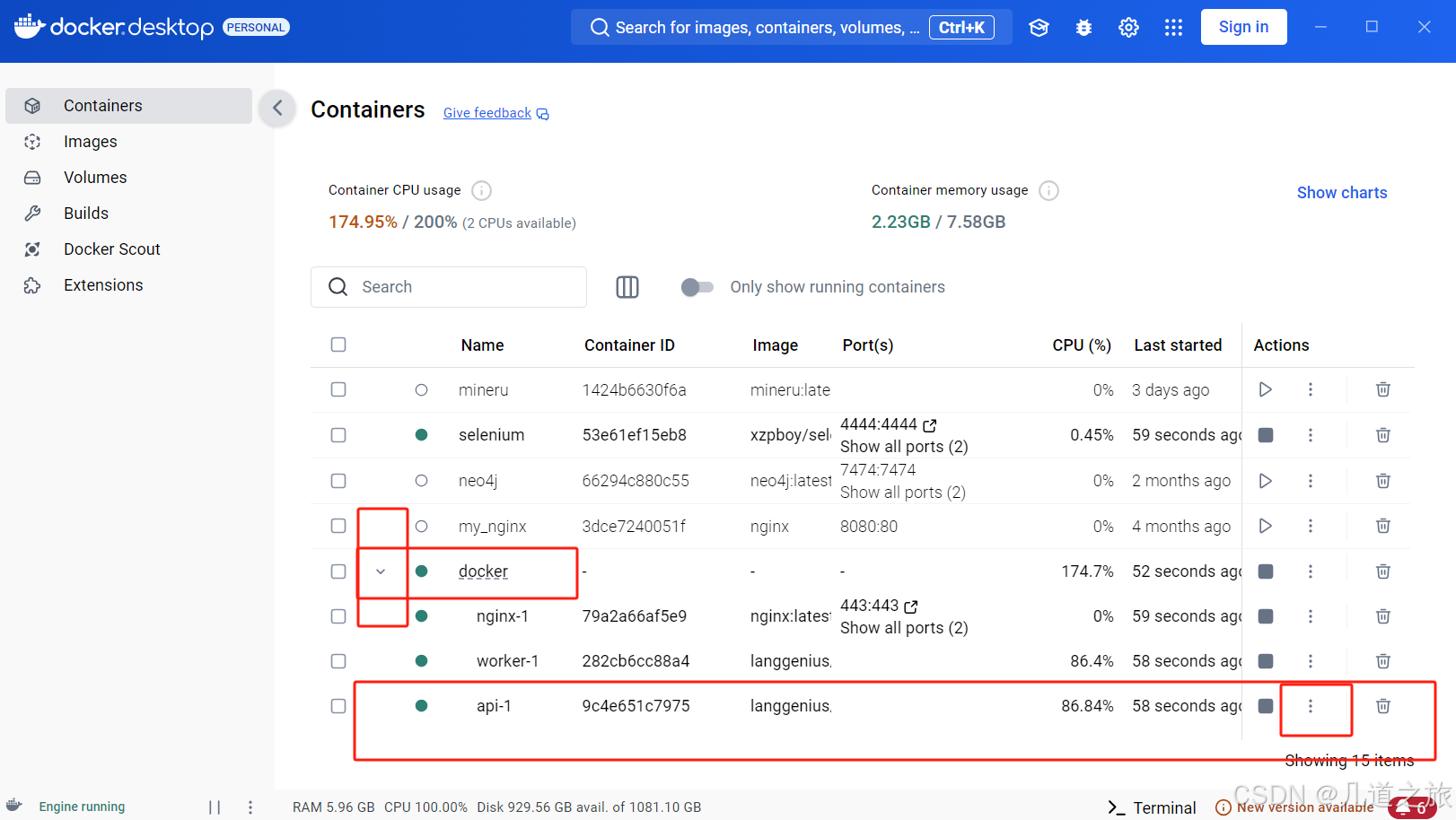Viewport: 1456px width, 820px height.
Task: Open more actions for mineru
Action: tap(1311, 389)
